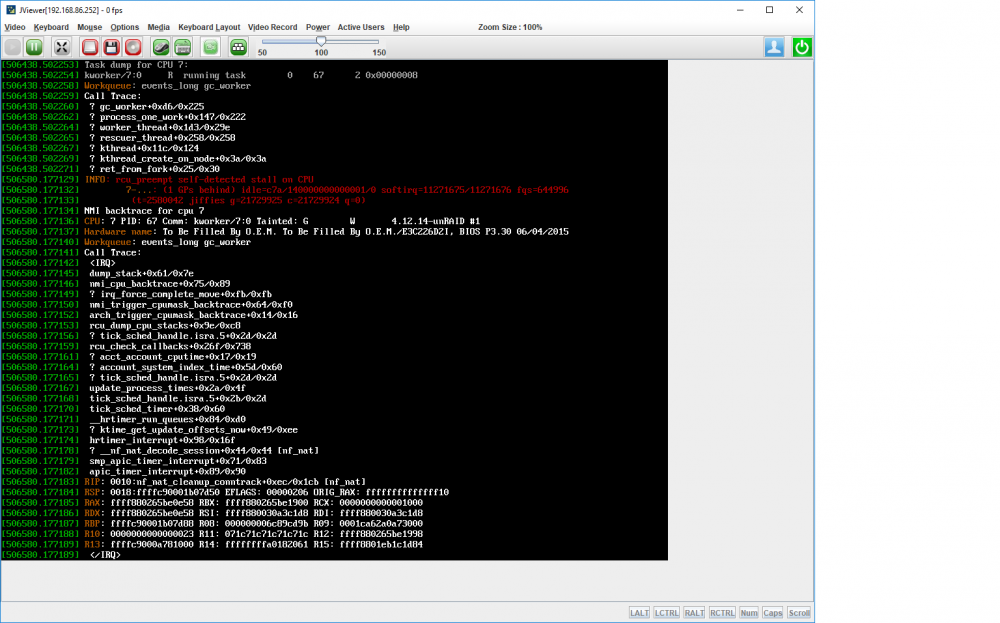Screen dimensions: 1000x623
Task: Click the green power button icon
Action: [x=802, y=47]
